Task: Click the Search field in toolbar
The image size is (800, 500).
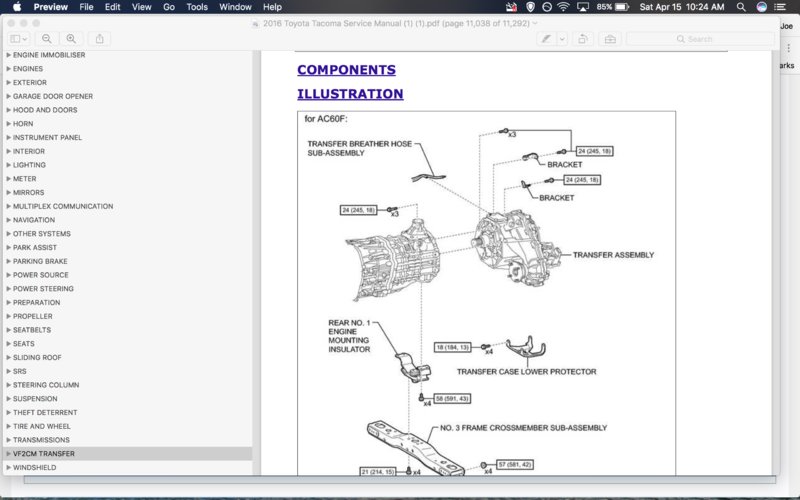Action: click(x=700, y=39)
